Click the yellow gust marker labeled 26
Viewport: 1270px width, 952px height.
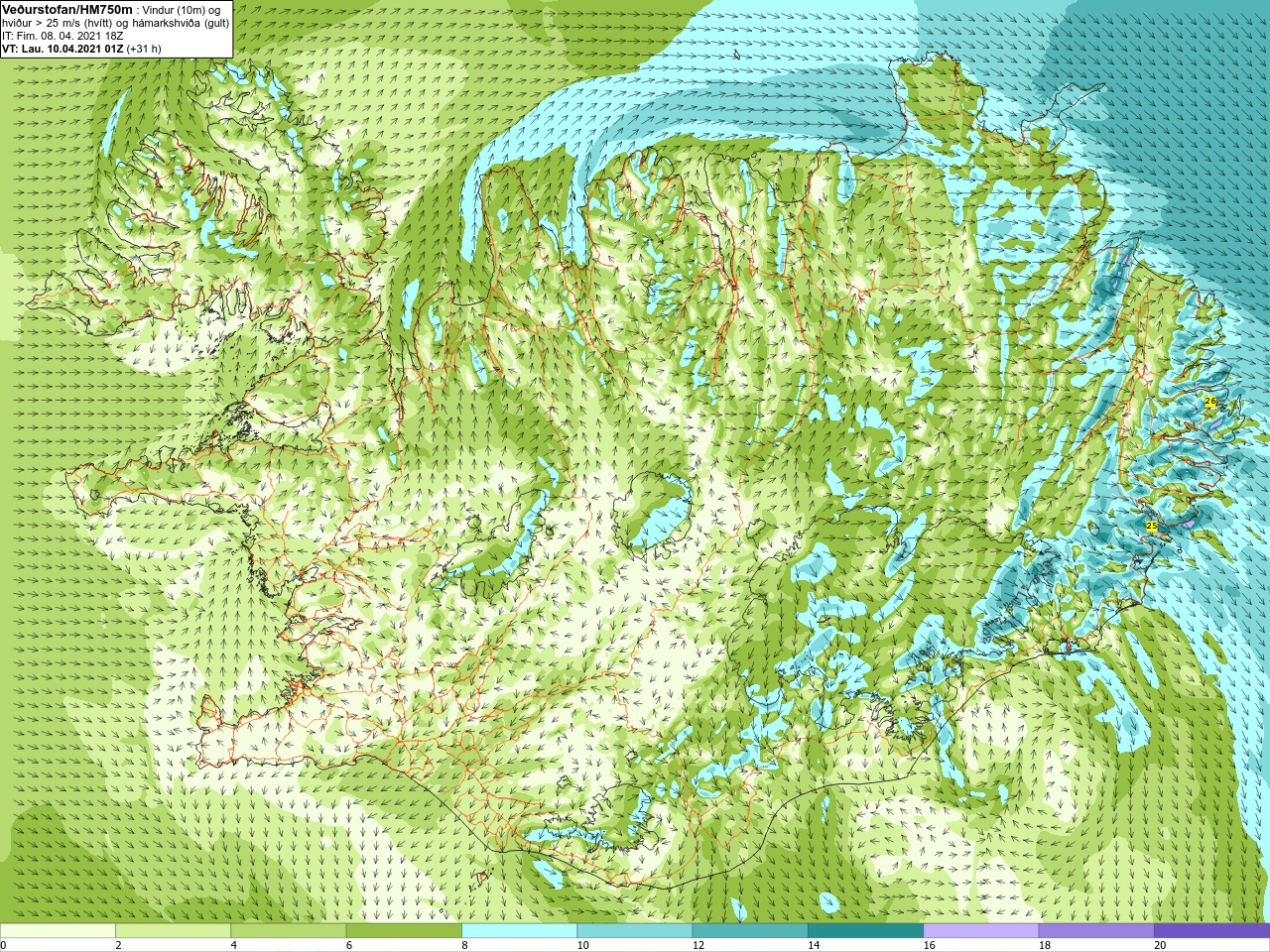point(1210,402)
